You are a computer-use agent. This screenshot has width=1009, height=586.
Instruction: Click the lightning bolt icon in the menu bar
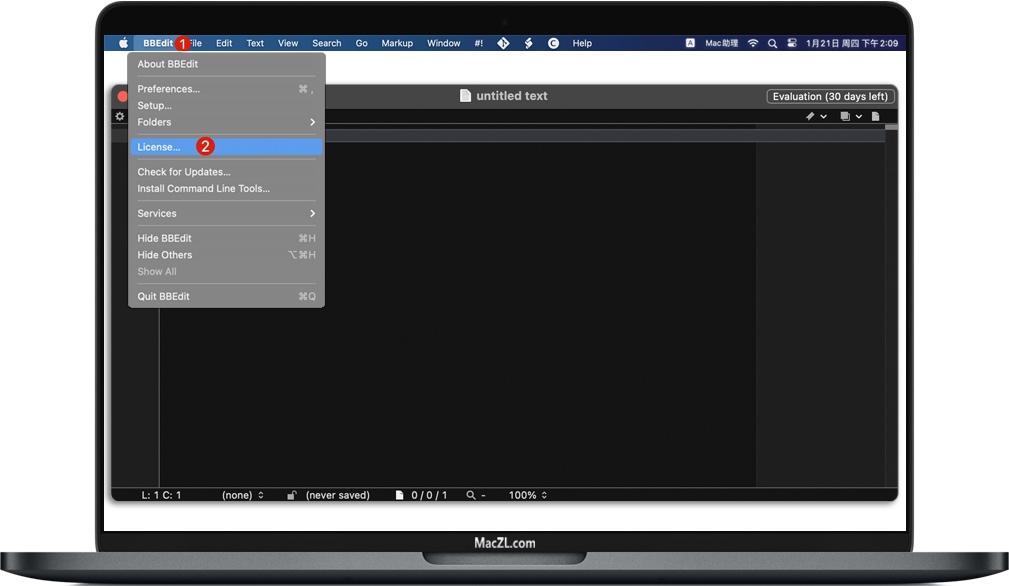point(528,43)
